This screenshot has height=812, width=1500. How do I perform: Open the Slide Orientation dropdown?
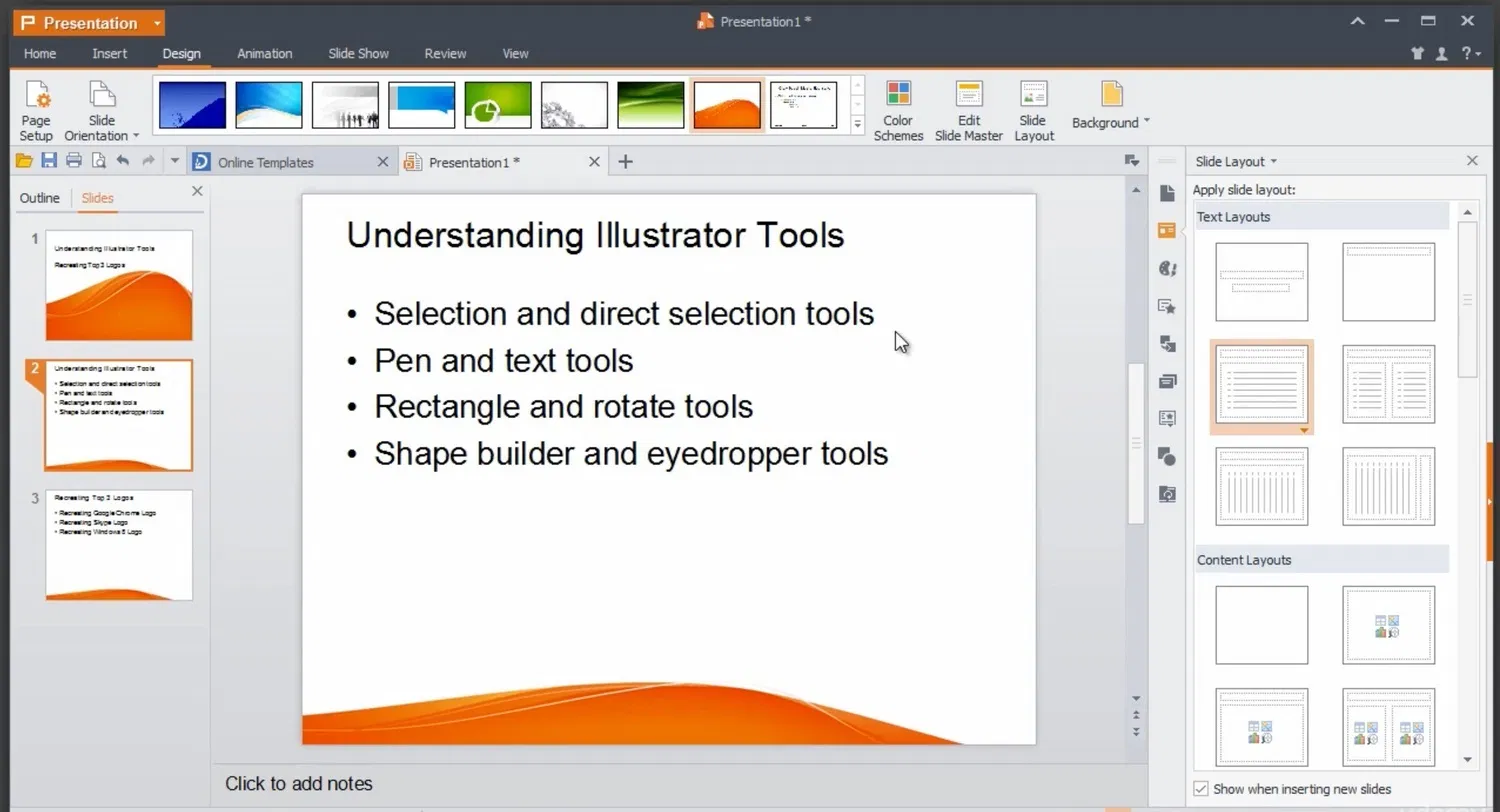[x=136, y=136]
